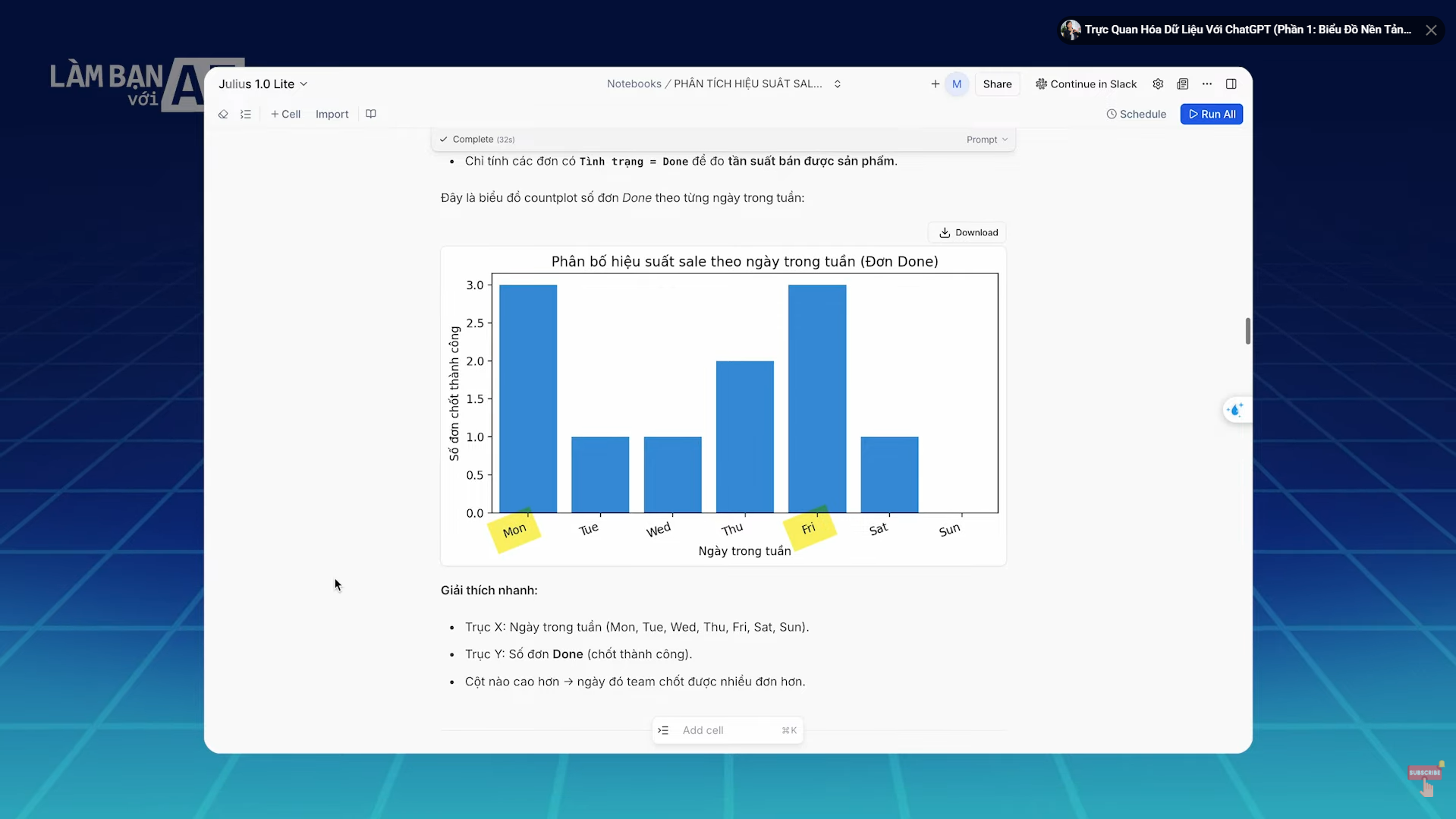Click the M user avatar
The image size is (1456, 819).
click(957, 83)
